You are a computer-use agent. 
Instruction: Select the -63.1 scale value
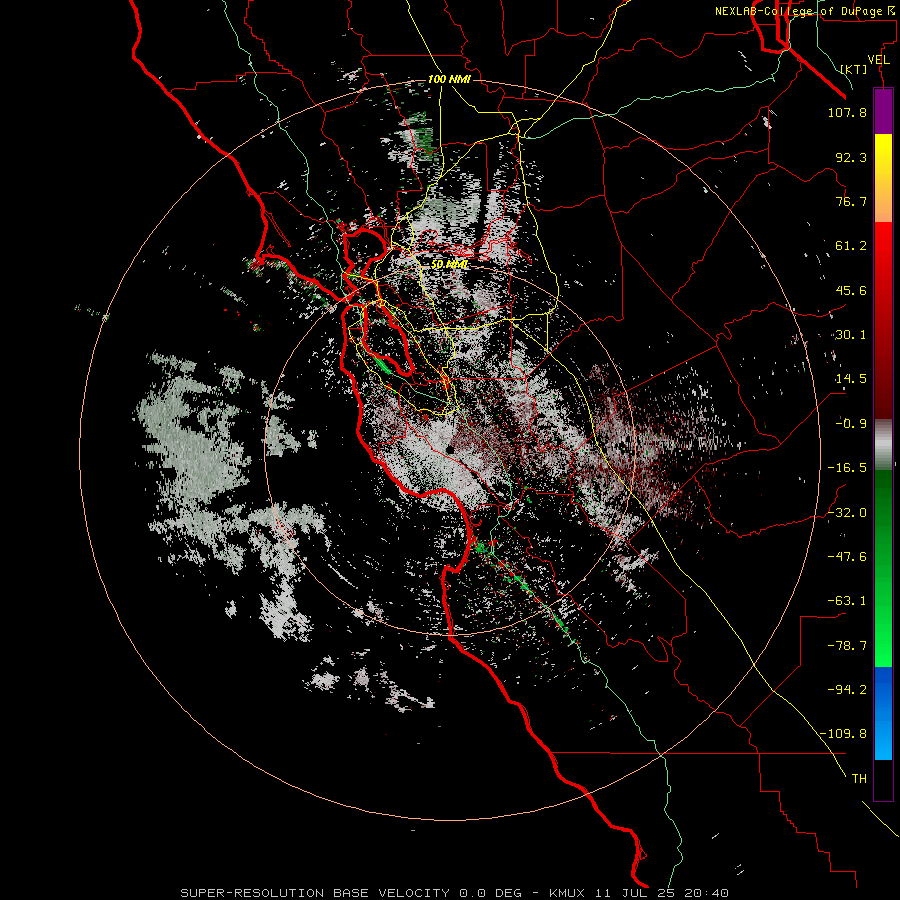[847, 601]
